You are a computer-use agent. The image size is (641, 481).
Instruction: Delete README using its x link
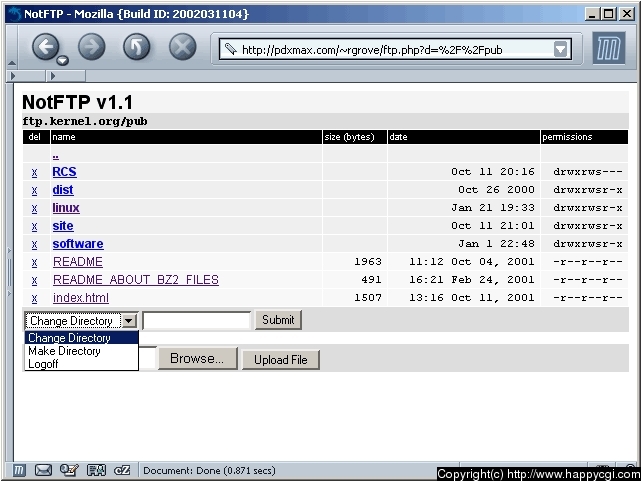34,262
